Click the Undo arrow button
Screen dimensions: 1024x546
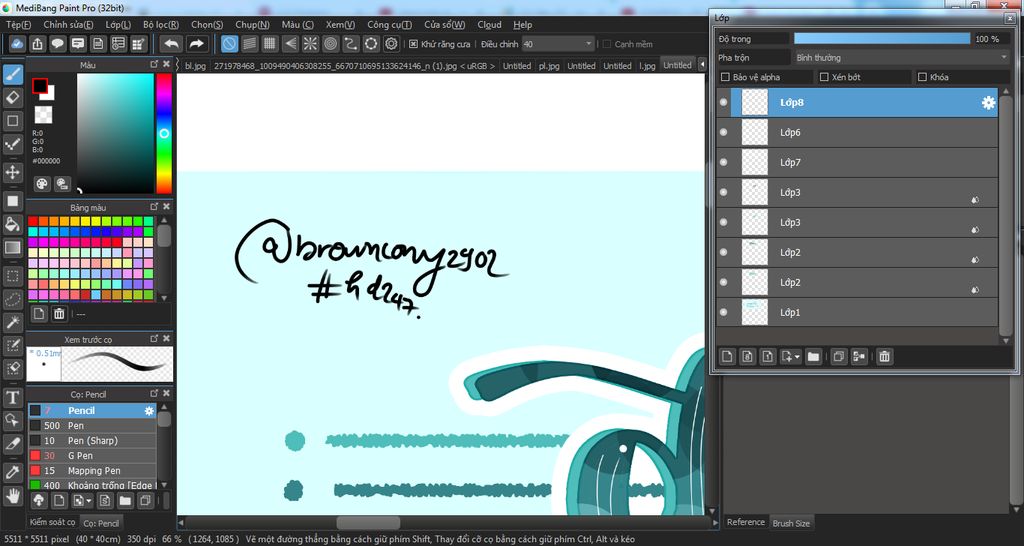click(171, 44)
